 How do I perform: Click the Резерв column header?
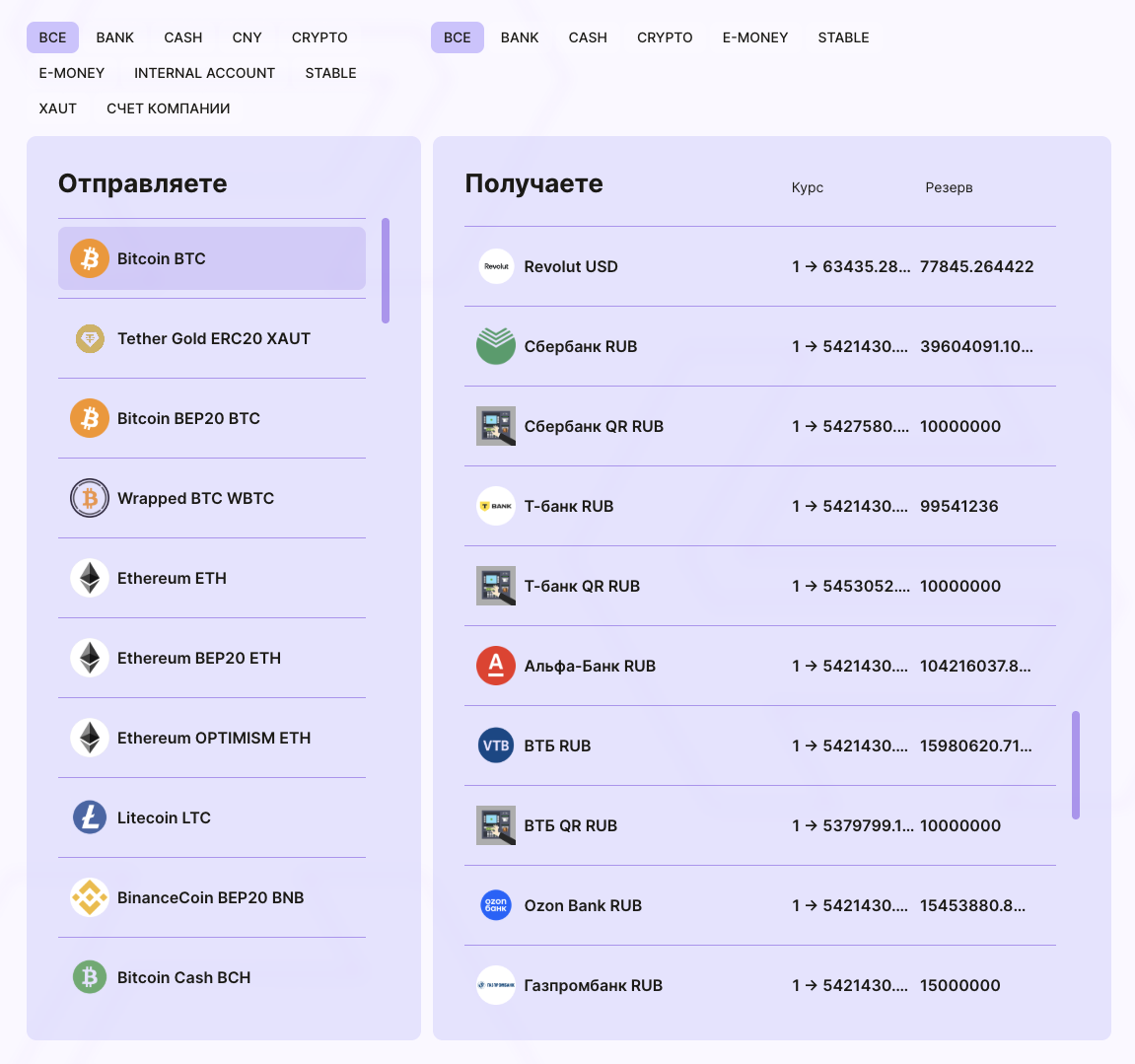[x=949, y=187]
